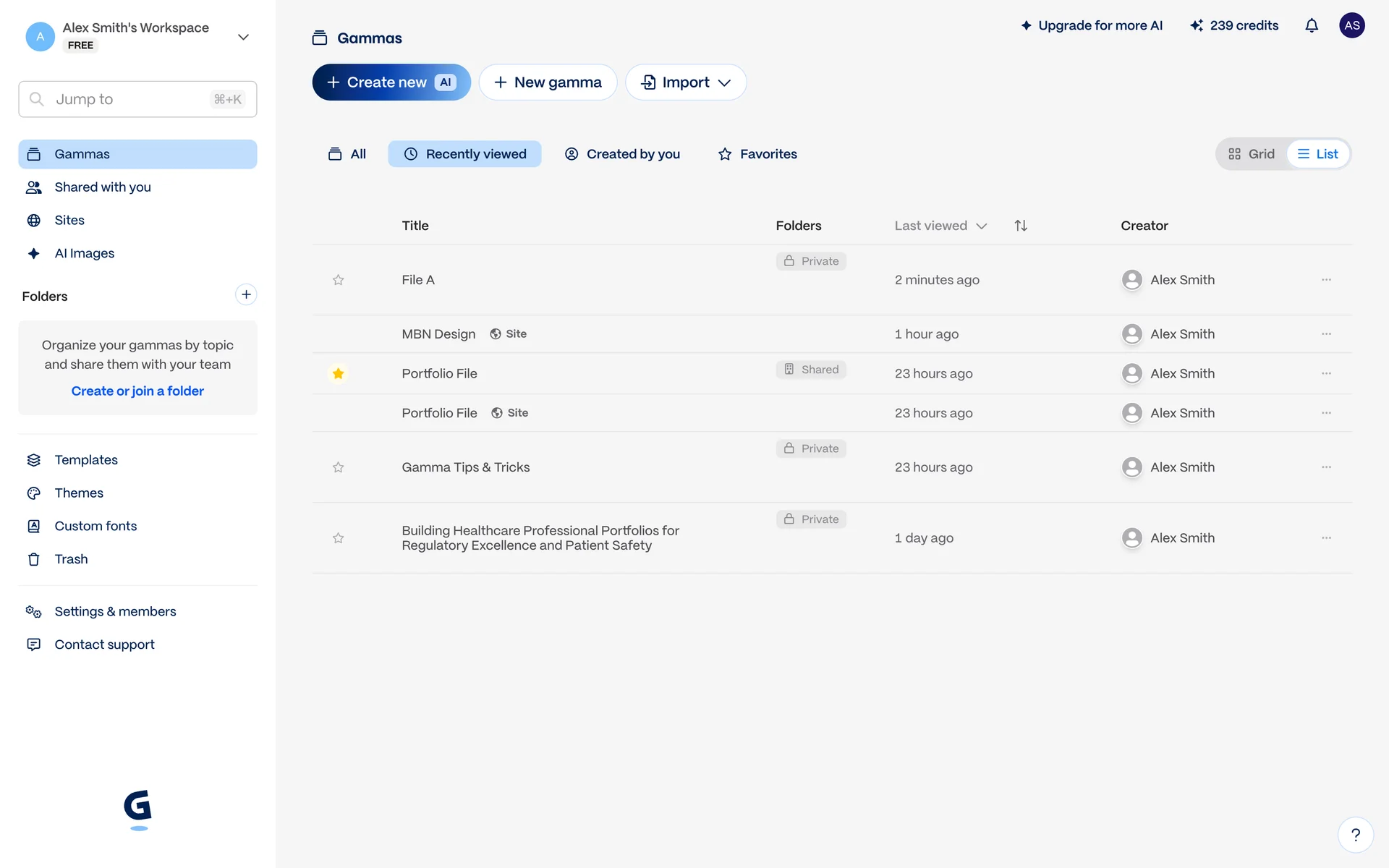Switch to Grid view
The image size is (1389, 868).
tap(1252, 154)
